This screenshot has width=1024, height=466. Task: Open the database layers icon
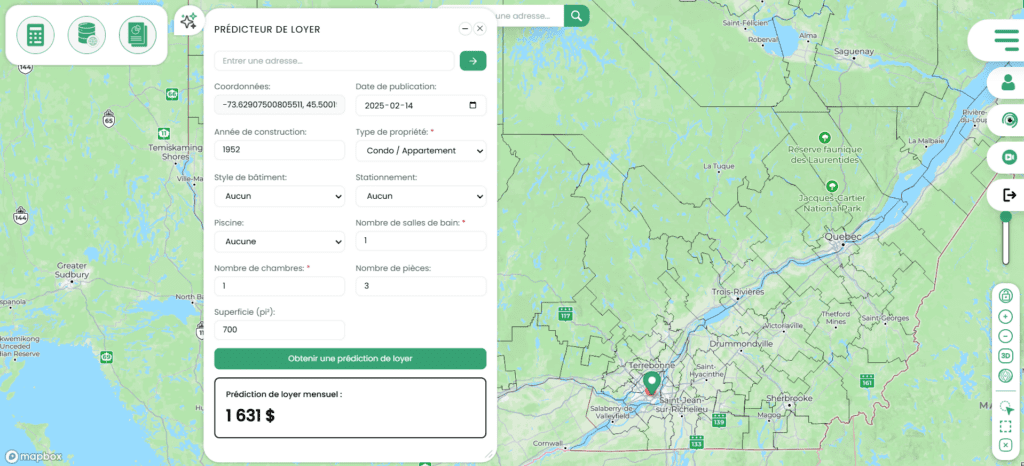[87, 35]
